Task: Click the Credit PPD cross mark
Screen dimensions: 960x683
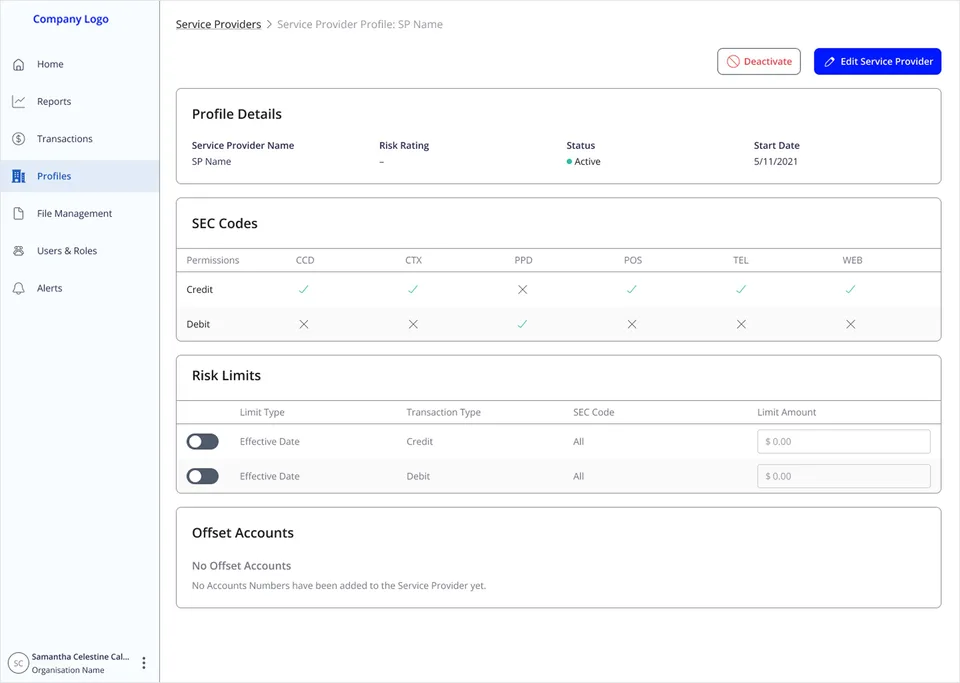Action: (x=522, y=289)
